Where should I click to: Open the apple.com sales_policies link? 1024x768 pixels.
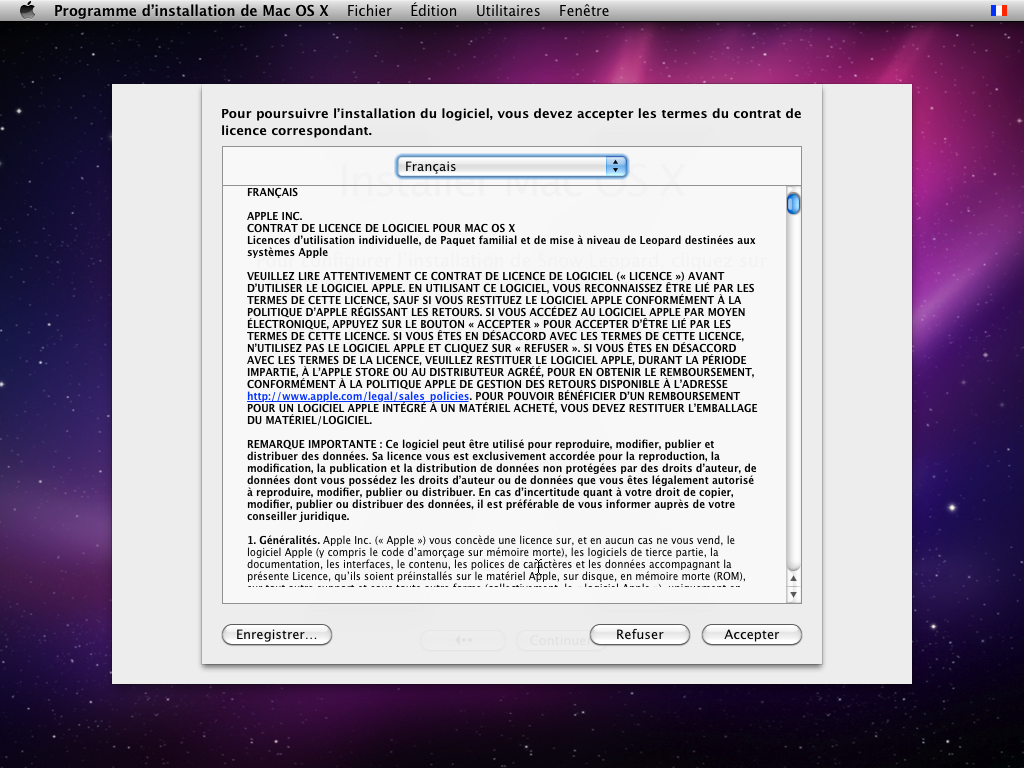point(358,396)
